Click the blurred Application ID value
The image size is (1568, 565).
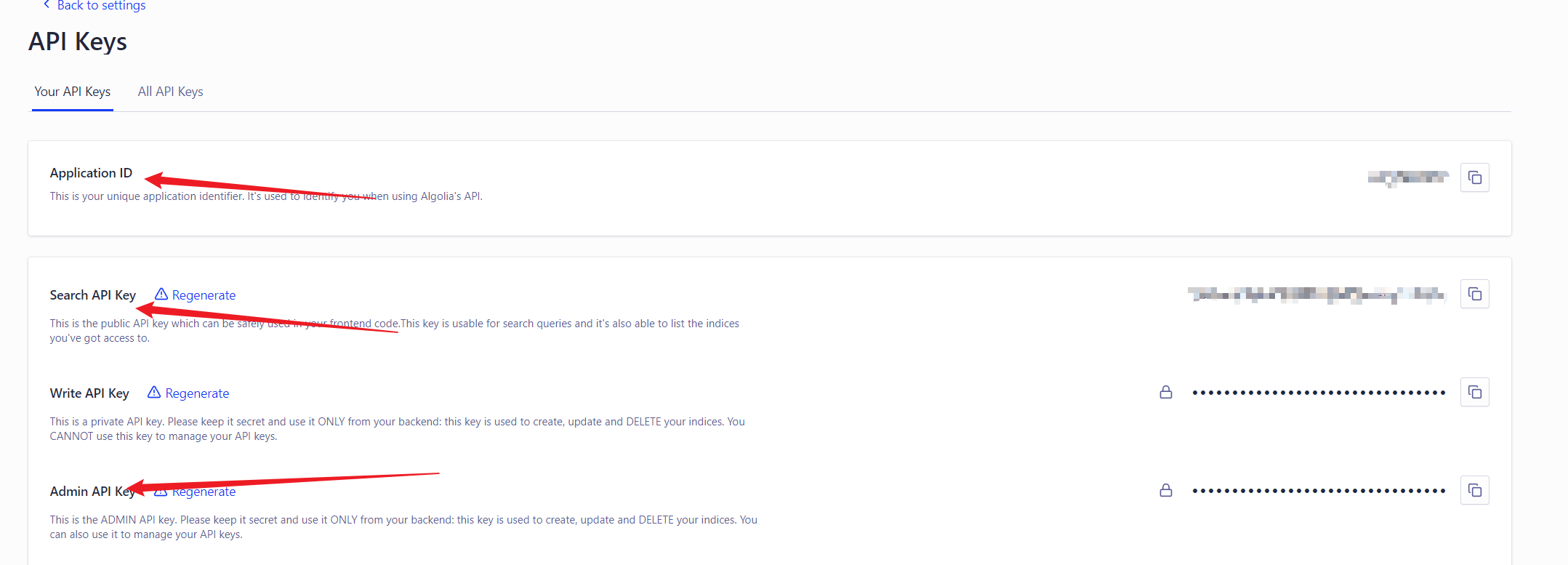point(1407,177)
